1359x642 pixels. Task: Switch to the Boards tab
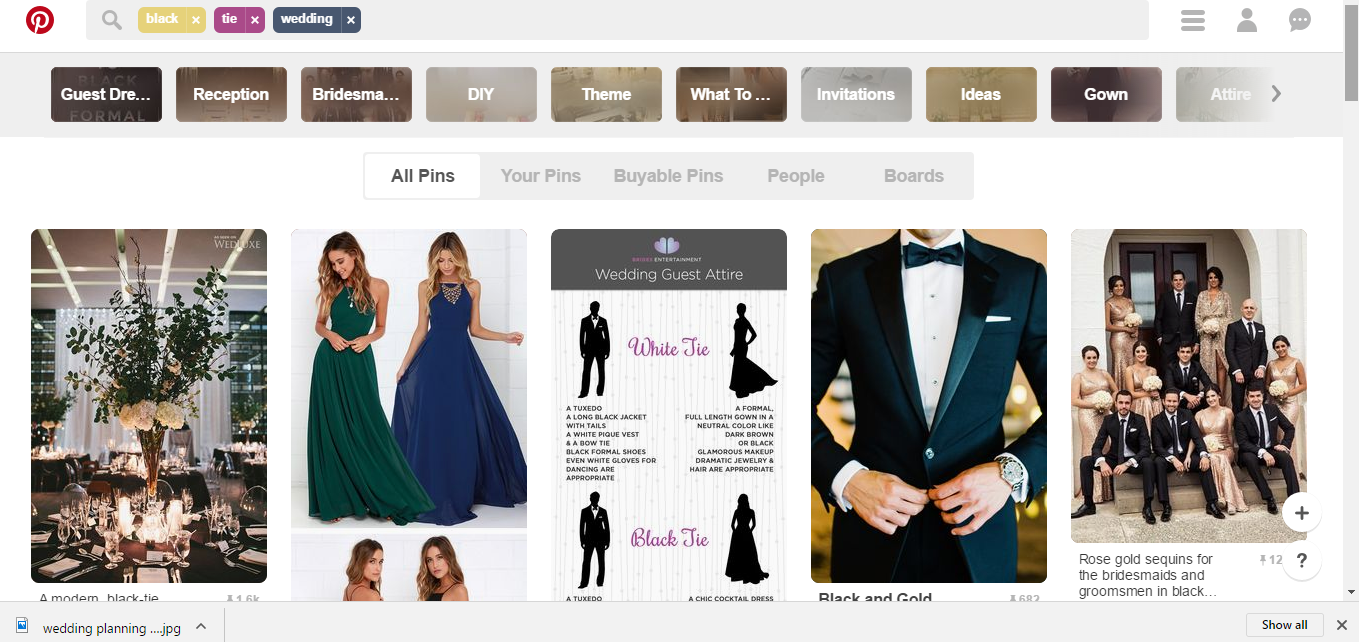point(913,176)
